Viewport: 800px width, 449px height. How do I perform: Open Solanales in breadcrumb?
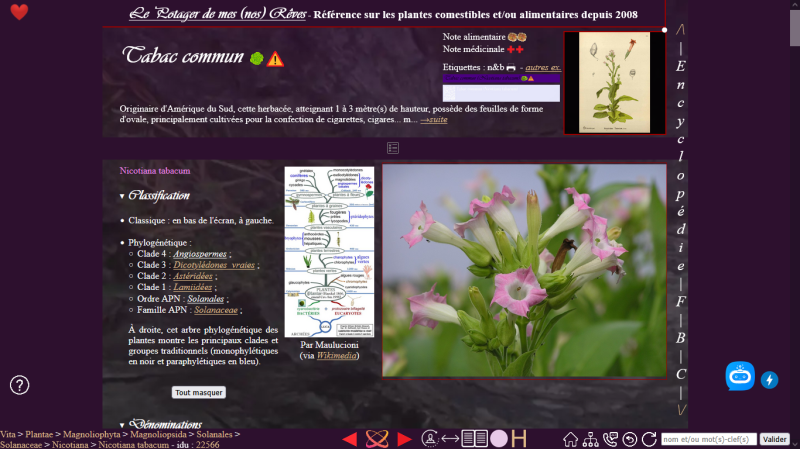click(x=214, y=434)
